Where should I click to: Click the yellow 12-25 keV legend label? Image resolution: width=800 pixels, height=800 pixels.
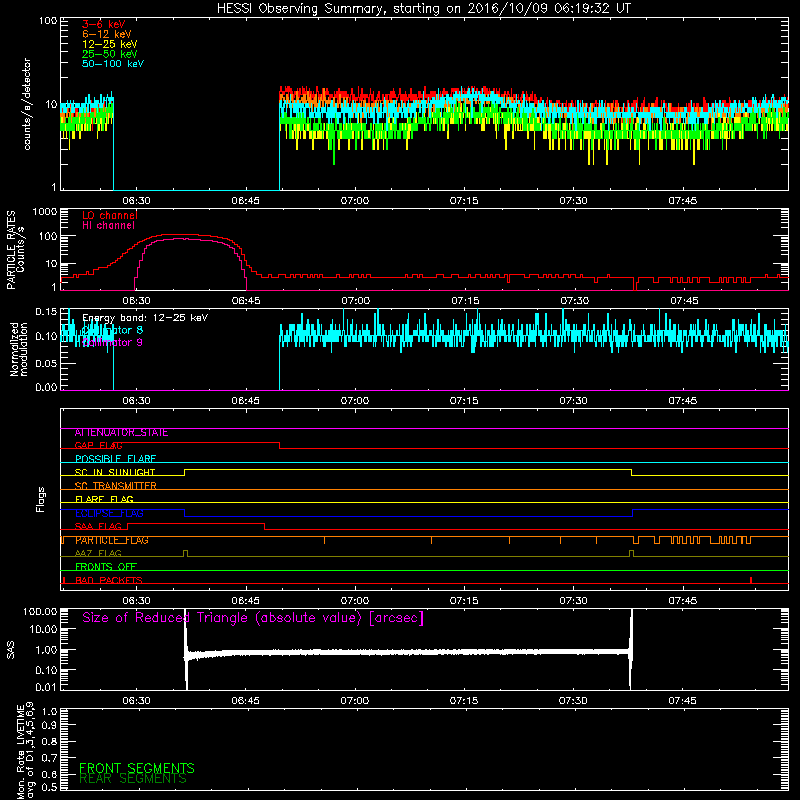[x=110, y=44]
